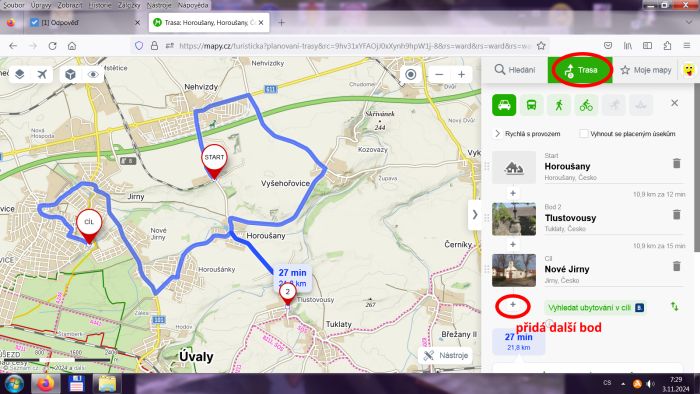The image size is (700, 394).
Task: Open the Hledání search tab
Action: tap(515, 70)
